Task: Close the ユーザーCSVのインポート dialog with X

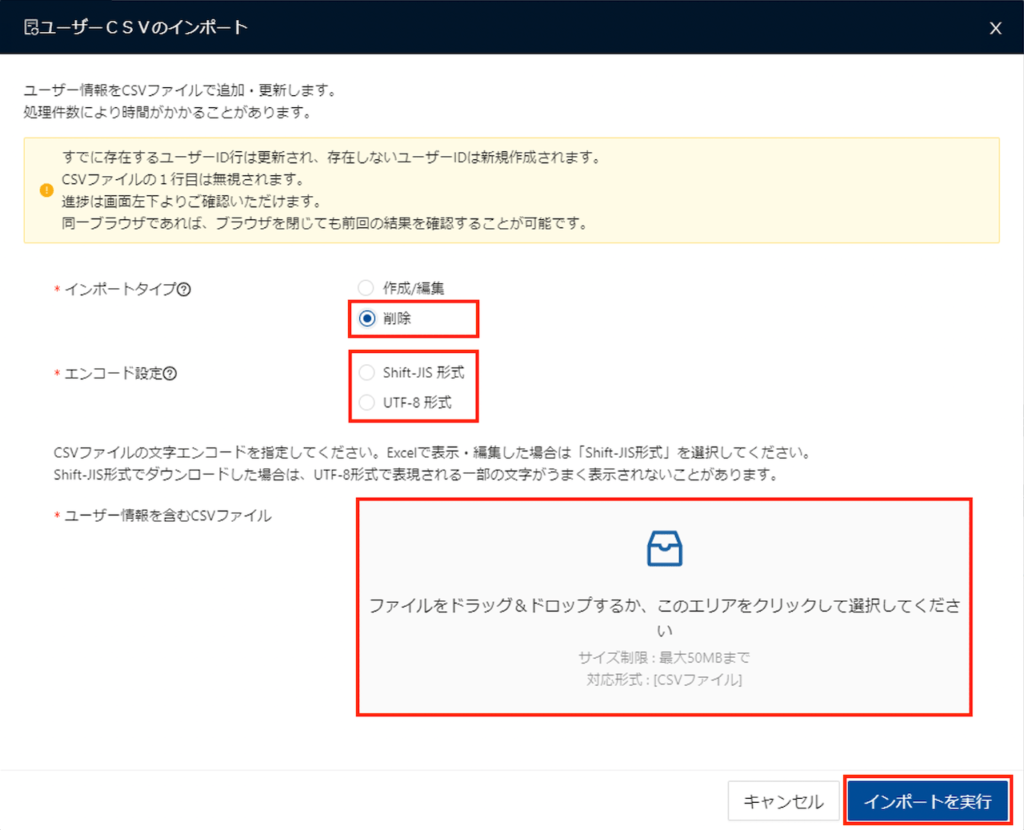Action: pos(995,28)
